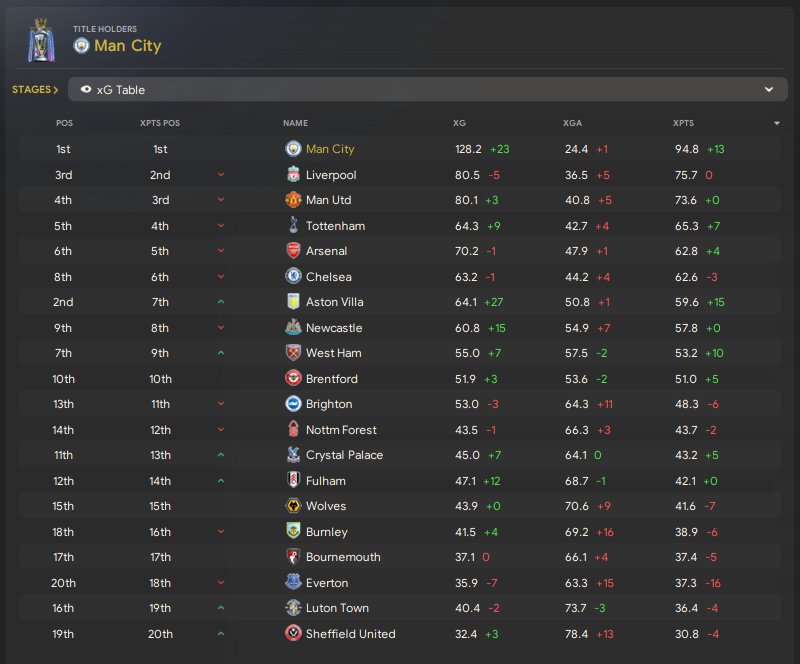Sort table by XGA column header
The width and height of the screenshot is (800, 664).
tap(572, 123)
